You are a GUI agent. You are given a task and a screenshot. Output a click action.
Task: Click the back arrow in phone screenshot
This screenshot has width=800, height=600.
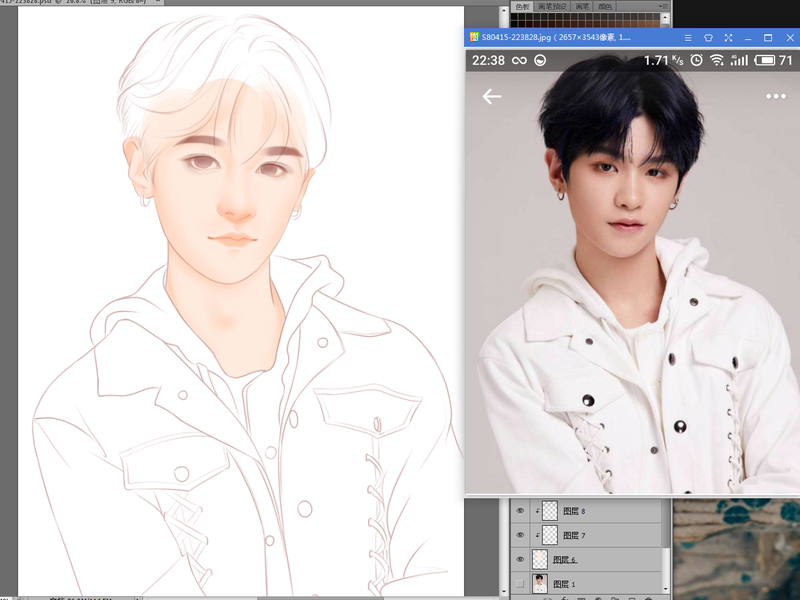(x=492, y=96)
